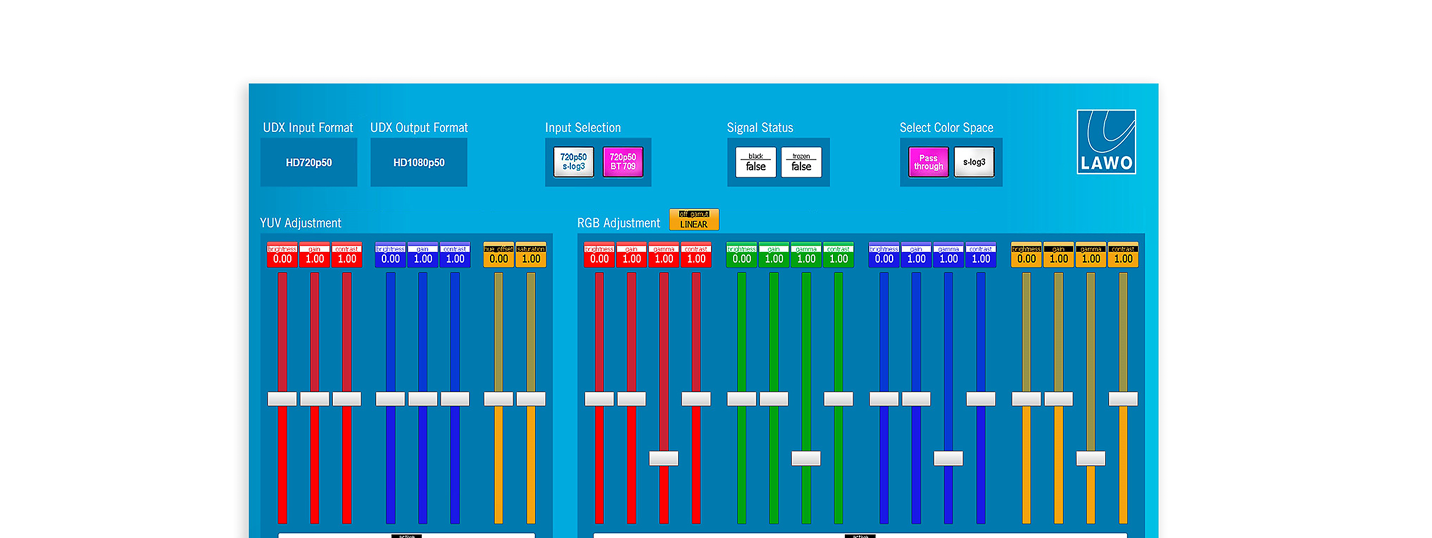This screenshot has width=1432, height=538.
Task: Enable Pass through color space
Action: (927, 162)
